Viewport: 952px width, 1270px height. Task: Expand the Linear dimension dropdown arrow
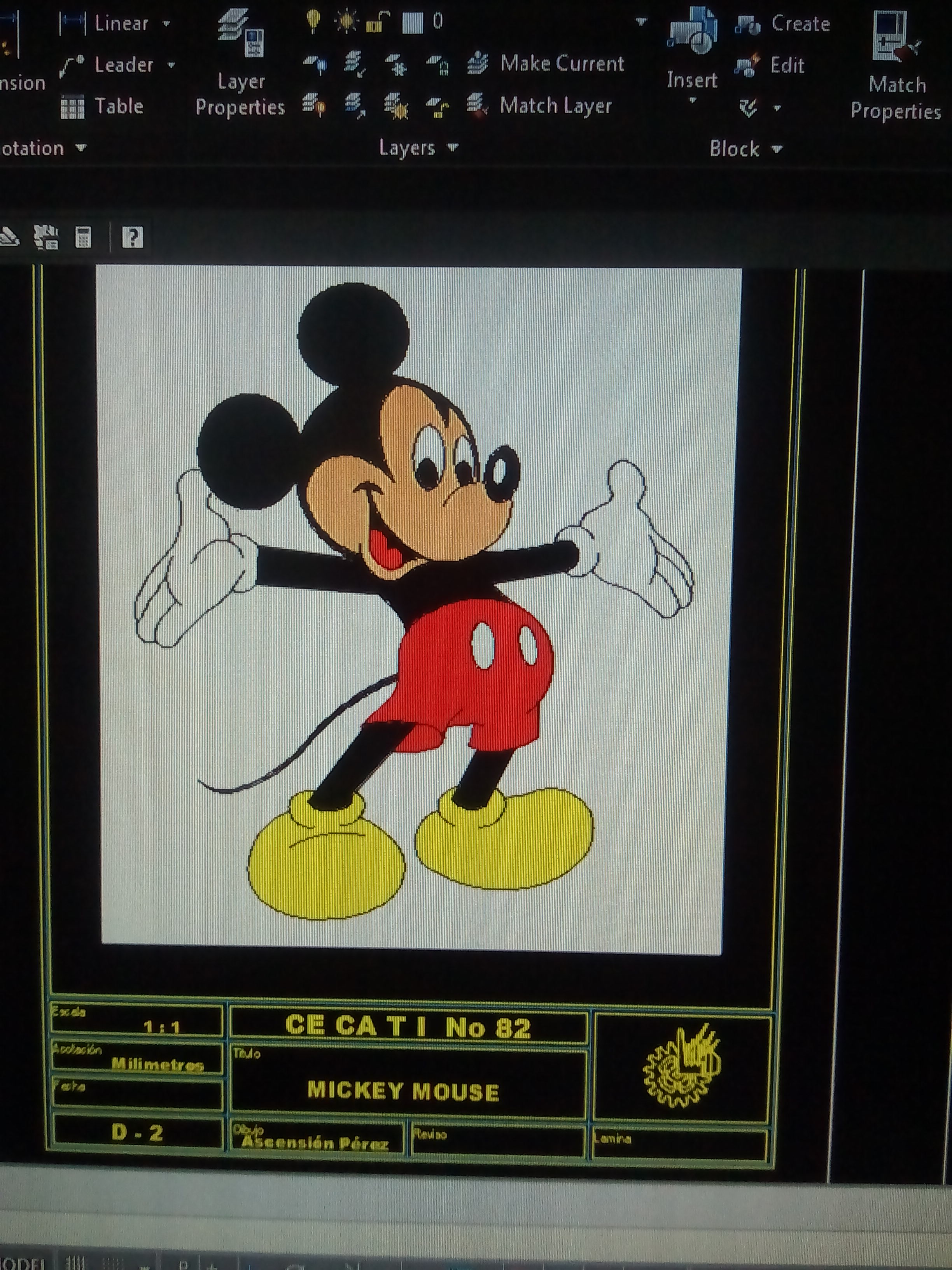pos(166,24)
